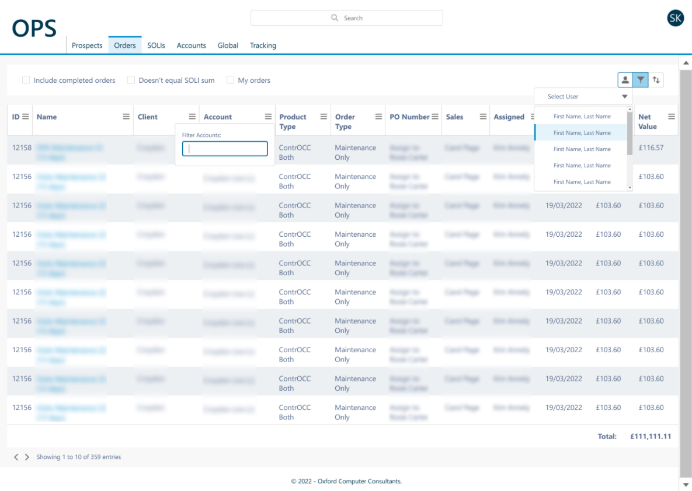Viewport: 692px width, 491px height.
Task: Click the user filter person icon
Action: pos(625,80)
